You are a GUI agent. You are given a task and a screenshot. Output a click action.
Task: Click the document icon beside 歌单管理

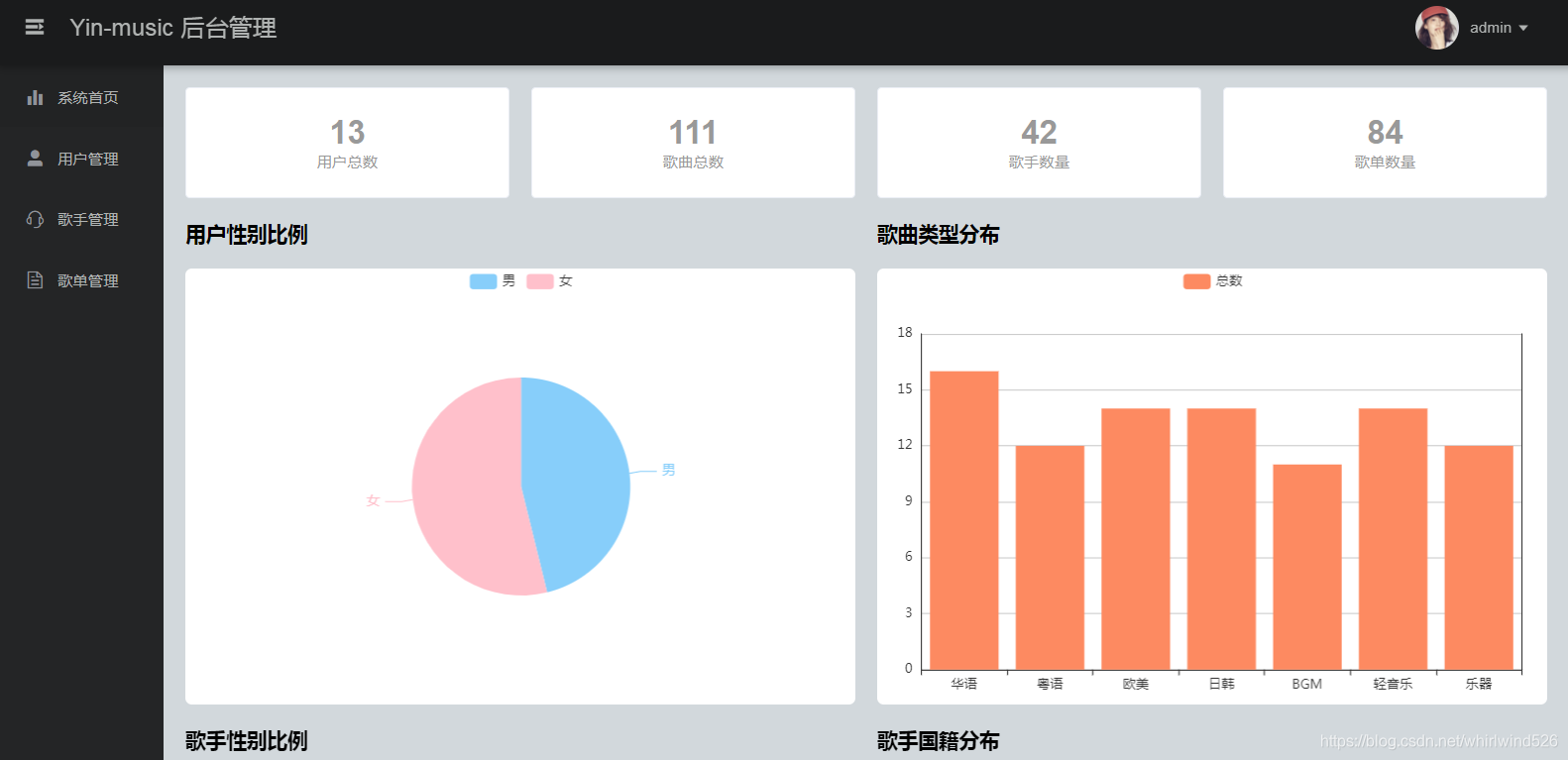(35, 280)
